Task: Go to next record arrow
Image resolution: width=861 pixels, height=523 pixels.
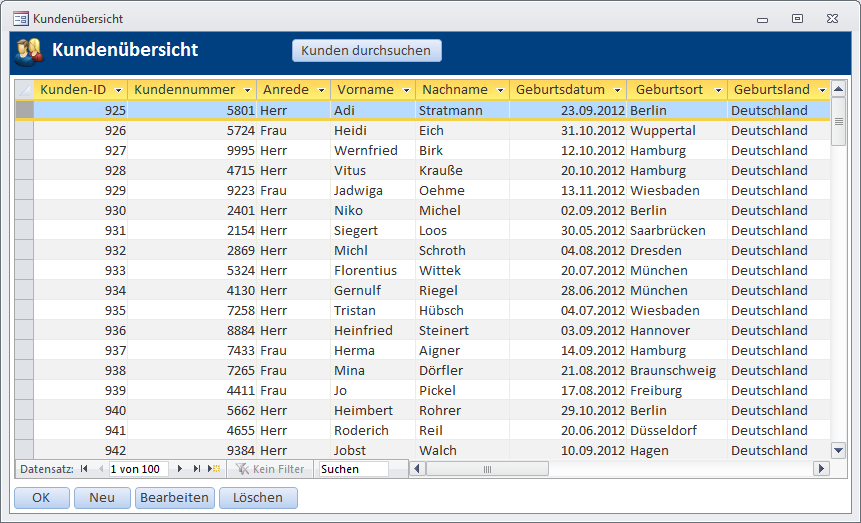Action: click(x=180, y=469)
